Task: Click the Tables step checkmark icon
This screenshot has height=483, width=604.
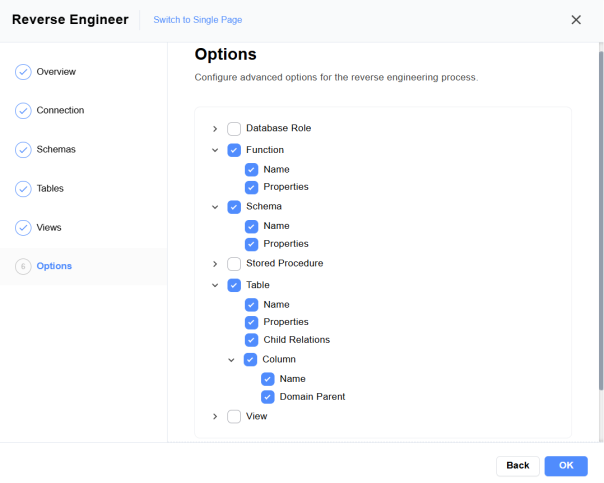Action: (x=23, y=189)
